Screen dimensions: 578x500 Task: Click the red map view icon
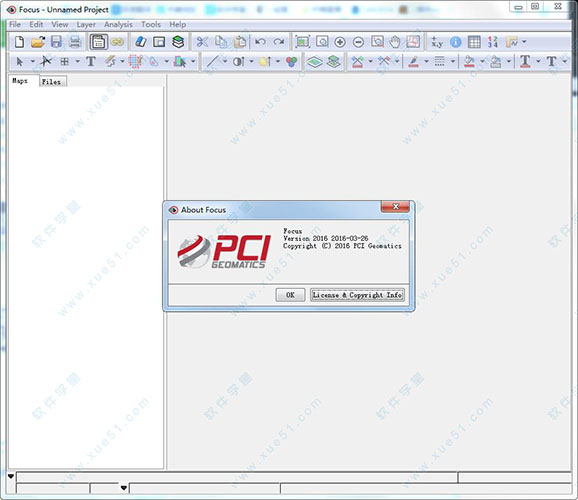[413, 42]
